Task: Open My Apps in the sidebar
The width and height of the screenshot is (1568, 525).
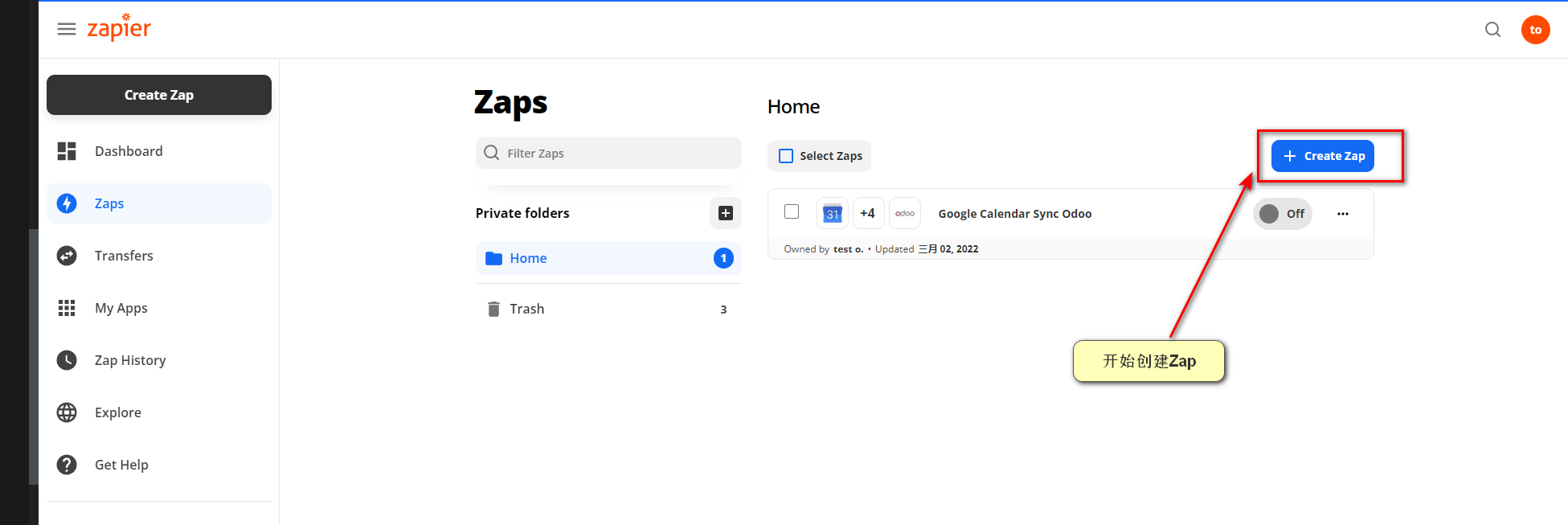Action: coord(159,308)
